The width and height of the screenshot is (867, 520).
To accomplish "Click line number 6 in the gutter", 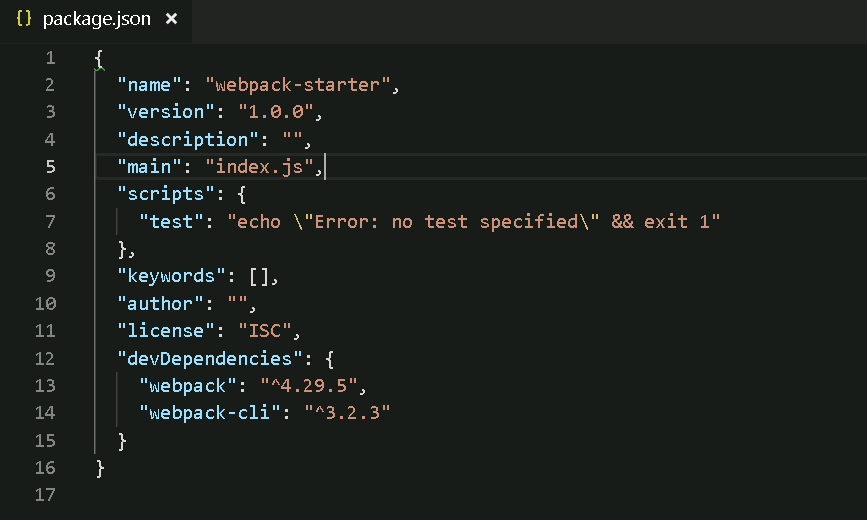I will 50,193.
